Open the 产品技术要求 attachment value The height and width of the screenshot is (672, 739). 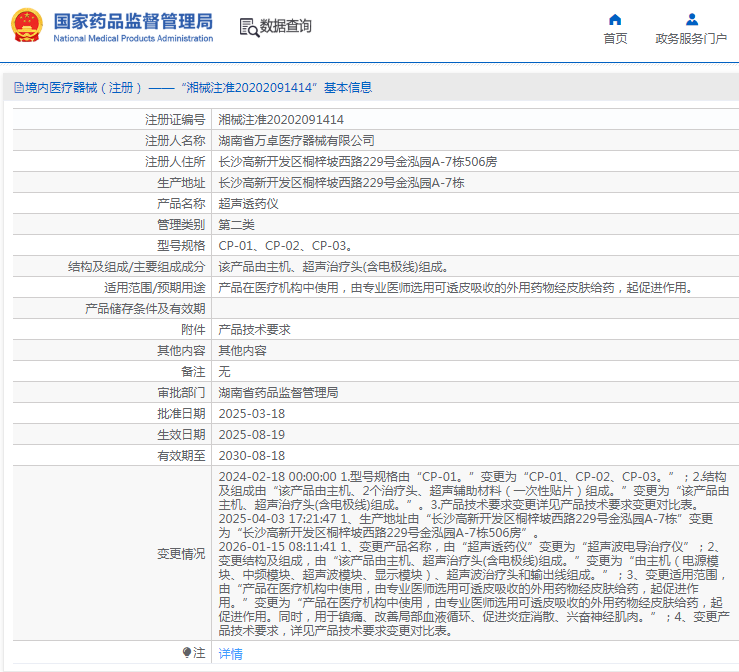coord(254,329)
